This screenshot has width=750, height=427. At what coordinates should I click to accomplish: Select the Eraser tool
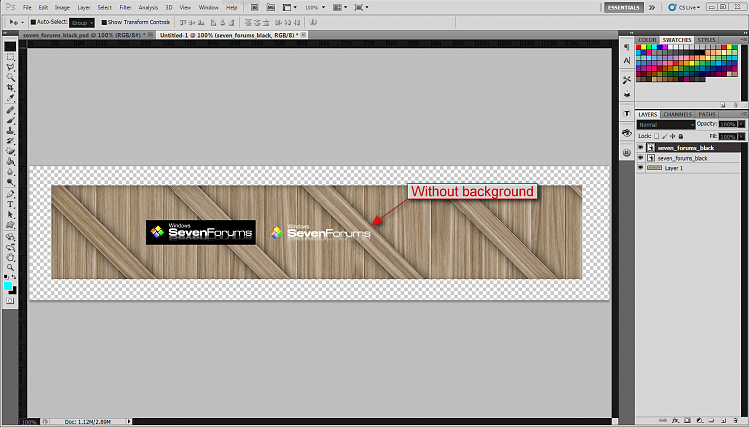(10, 152)
